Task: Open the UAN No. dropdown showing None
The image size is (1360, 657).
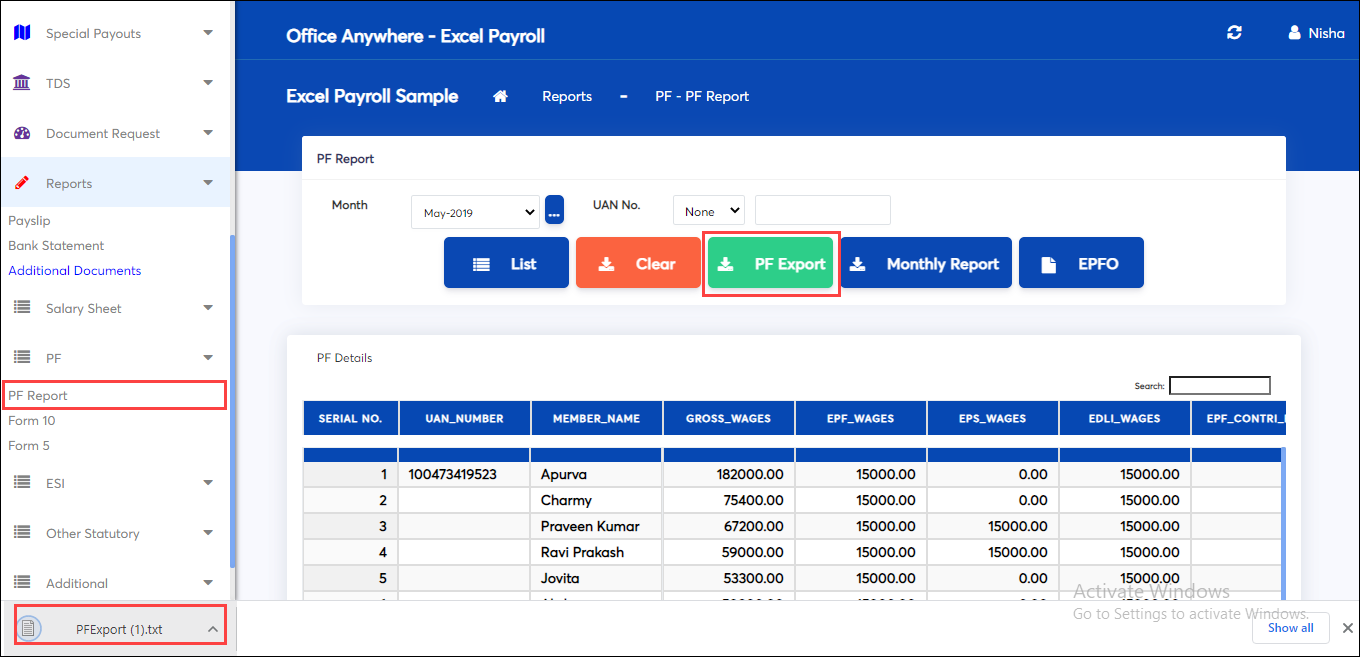Action: 709,211
